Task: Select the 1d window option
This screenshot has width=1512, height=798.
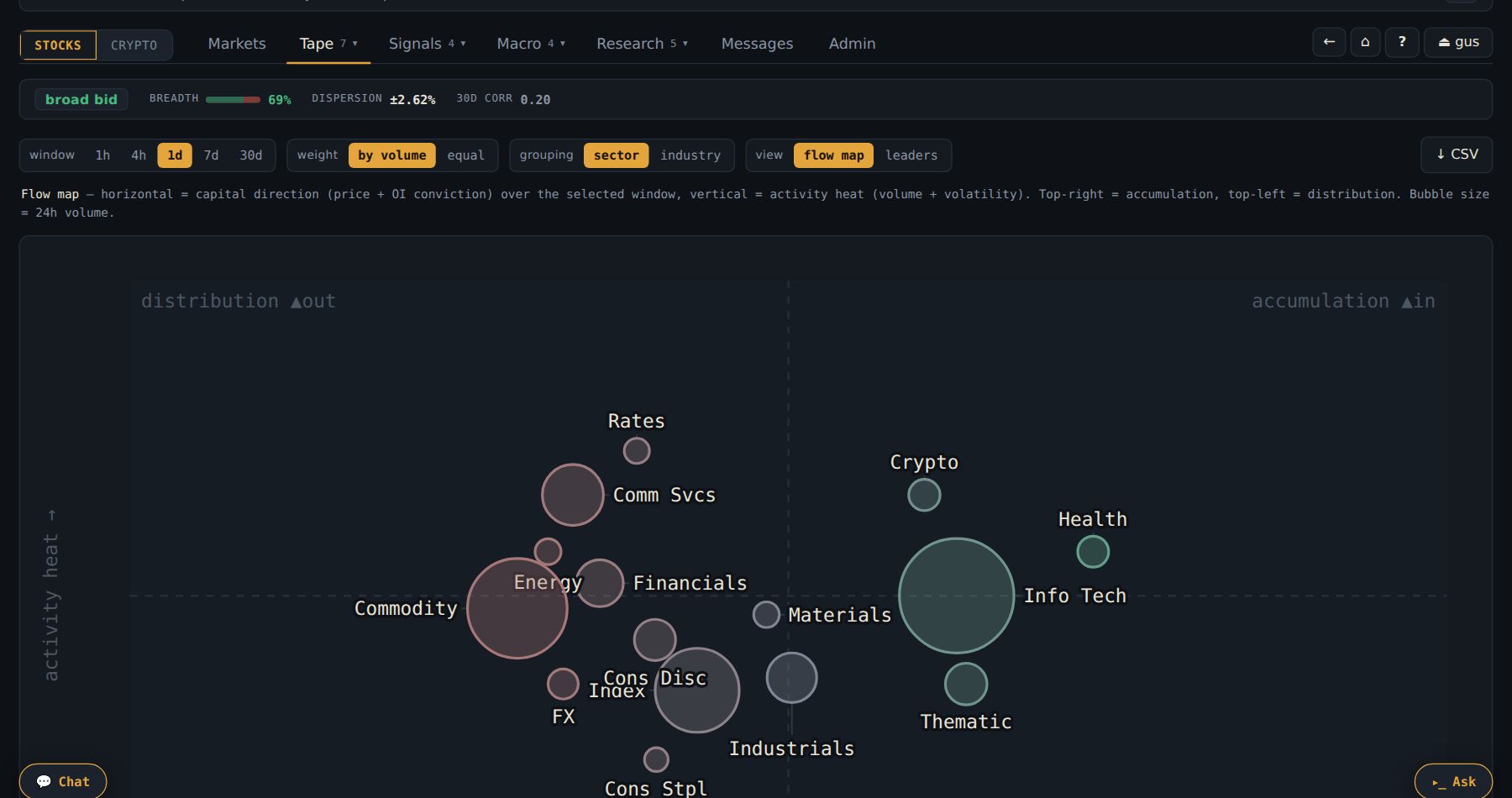Action: (x=175, y=155)
